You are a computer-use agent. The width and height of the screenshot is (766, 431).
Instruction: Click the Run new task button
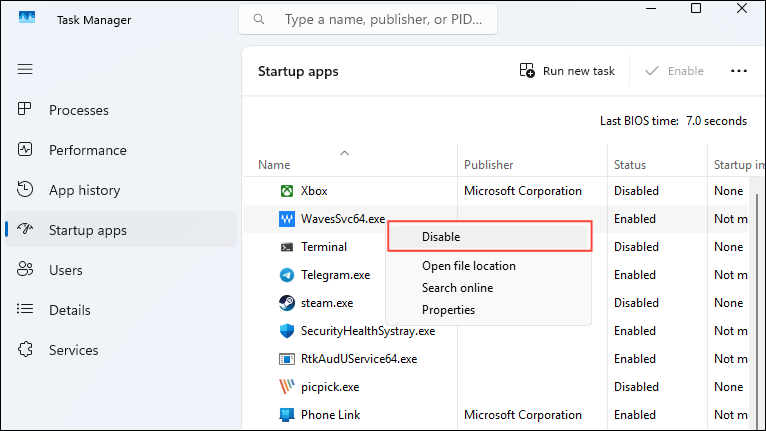coord(567,71)
